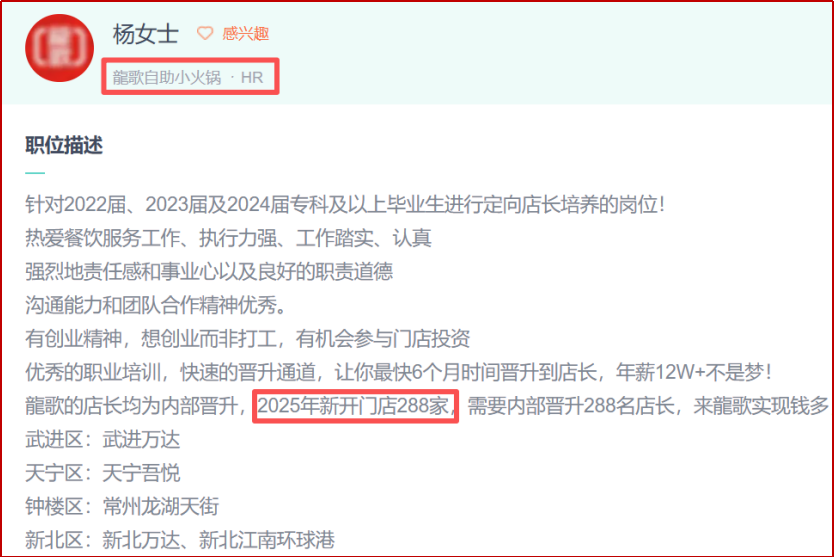Click the location line 天宁区：天宁吾悦
Image resolution: width=834 pixels, height=557 pixels.
click(x=103, y=473)
